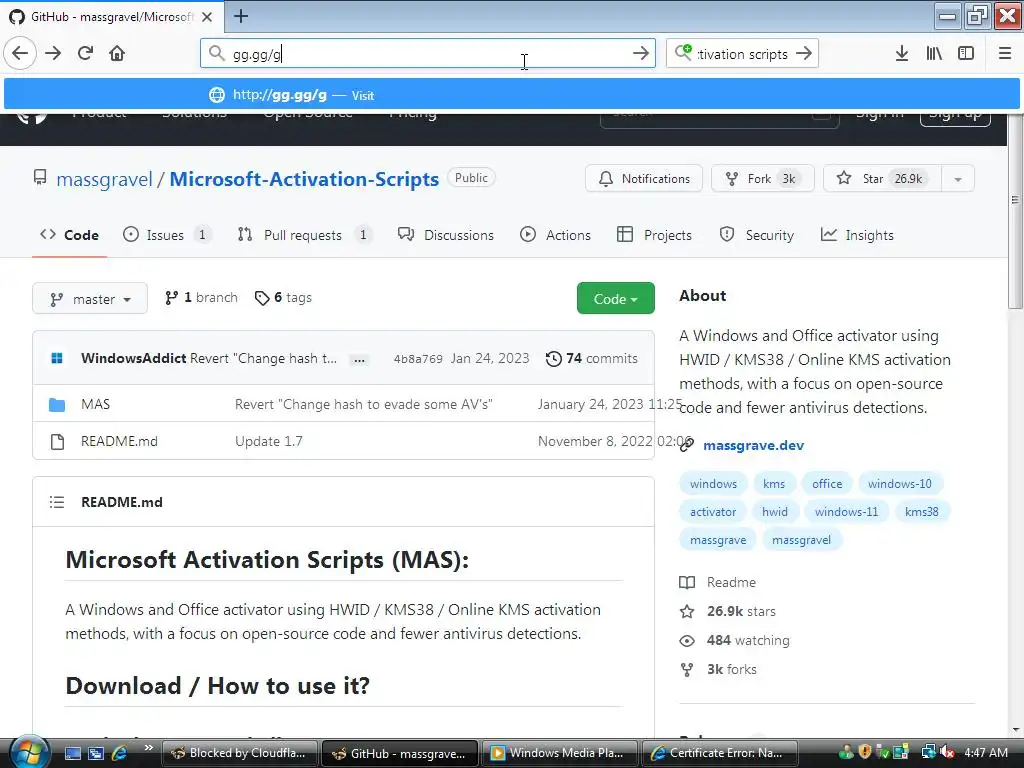Select the kms topic tag
The height and width of the screenshot is (768, 1024).
pyautogui.click(x=774, y=484)
